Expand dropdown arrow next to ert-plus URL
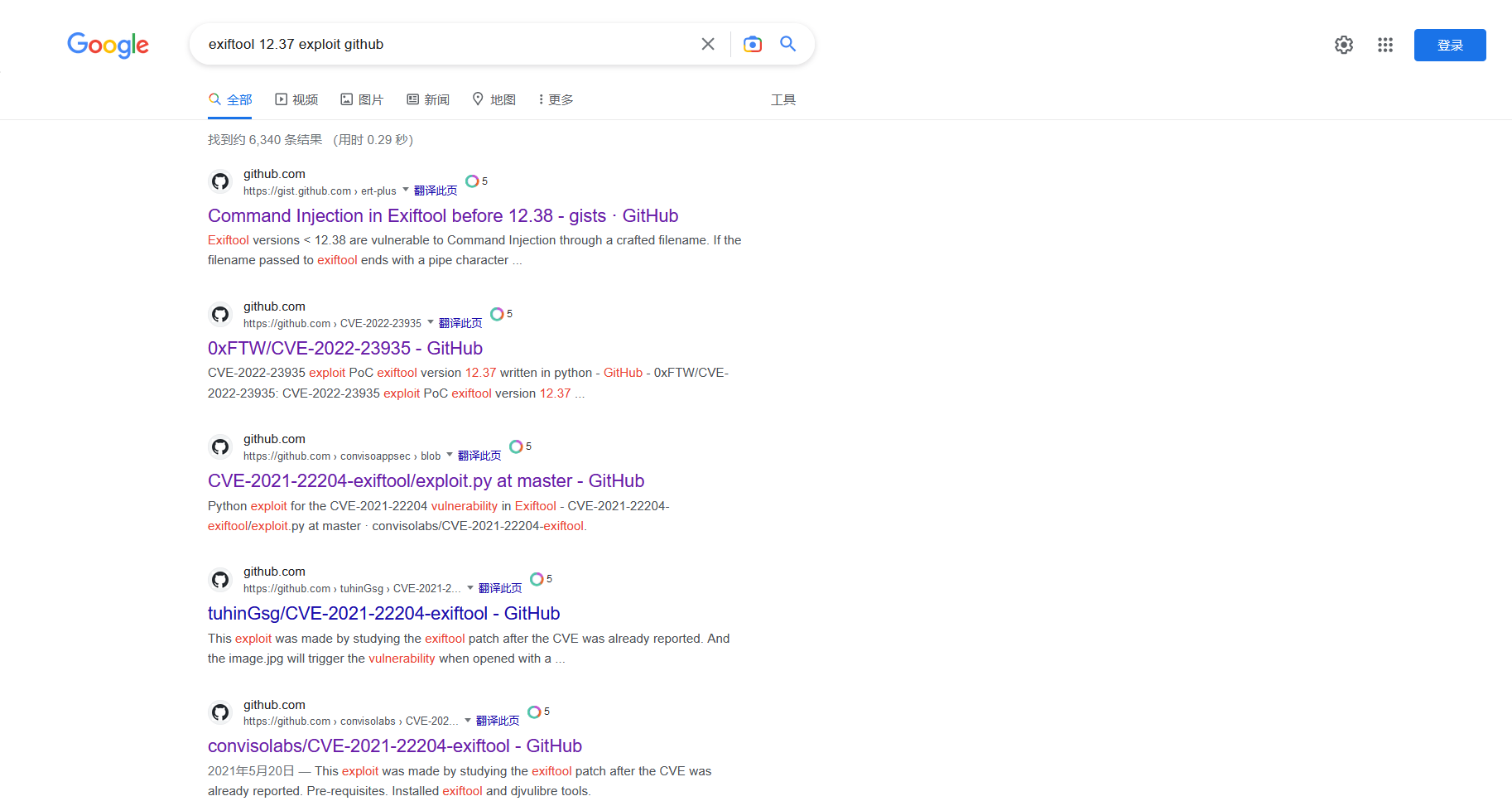Image resolution: width=1512 pixels, height=801 pixels. [x=406, y=190]
